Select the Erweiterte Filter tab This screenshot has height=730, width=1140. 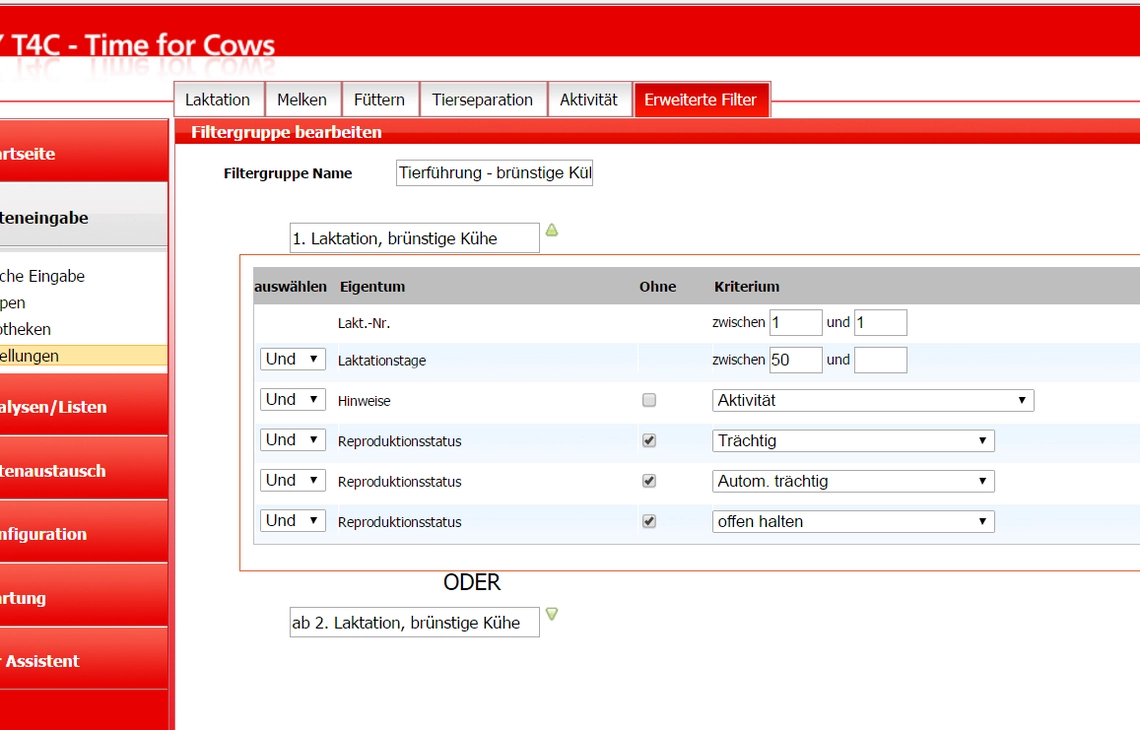pyautogui.click(x=701, y=100)
